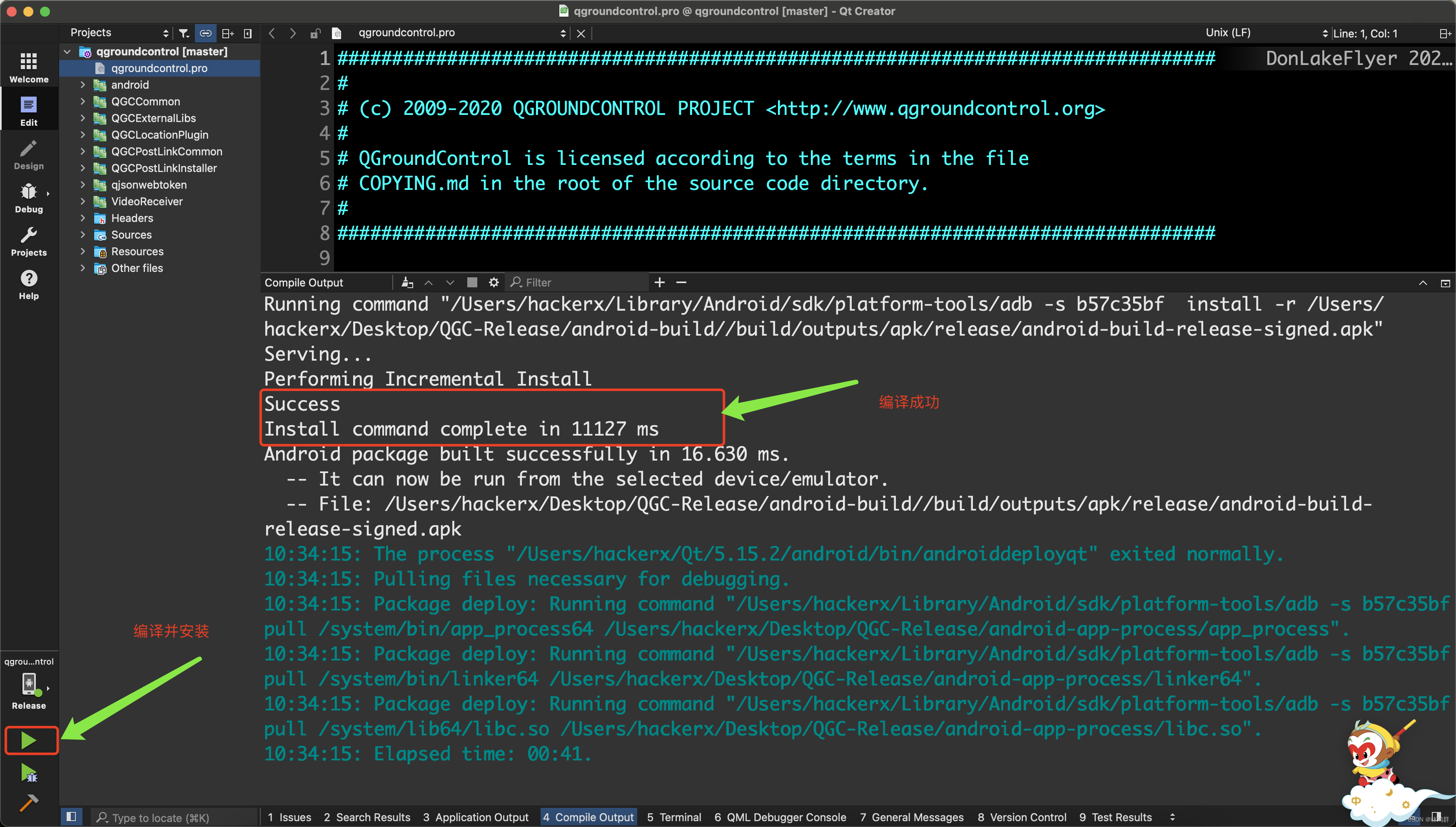1456x827 pixels.
Task: Expand the Resources node
Action: point(82,252)
